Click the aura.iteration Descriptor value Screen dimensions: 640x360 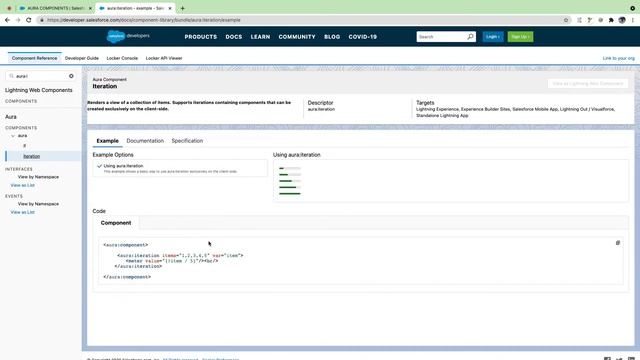(x=321, y=109)
